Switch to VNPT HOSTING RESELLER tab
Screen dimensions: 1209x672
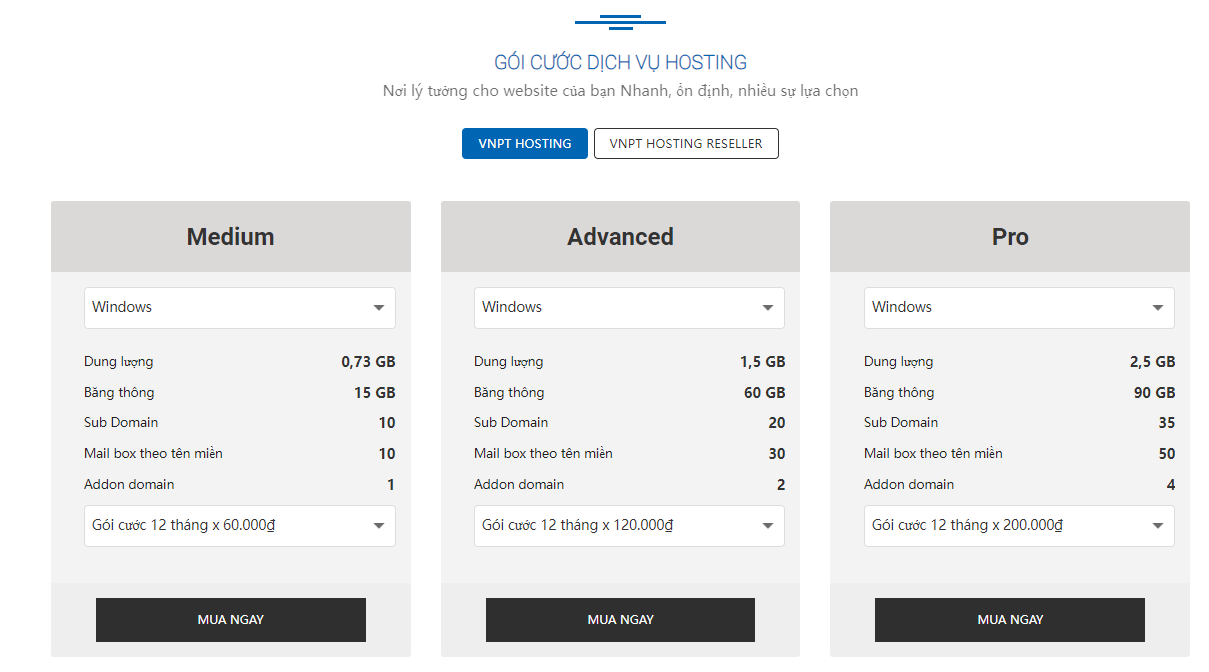click(x=686, y=143)
